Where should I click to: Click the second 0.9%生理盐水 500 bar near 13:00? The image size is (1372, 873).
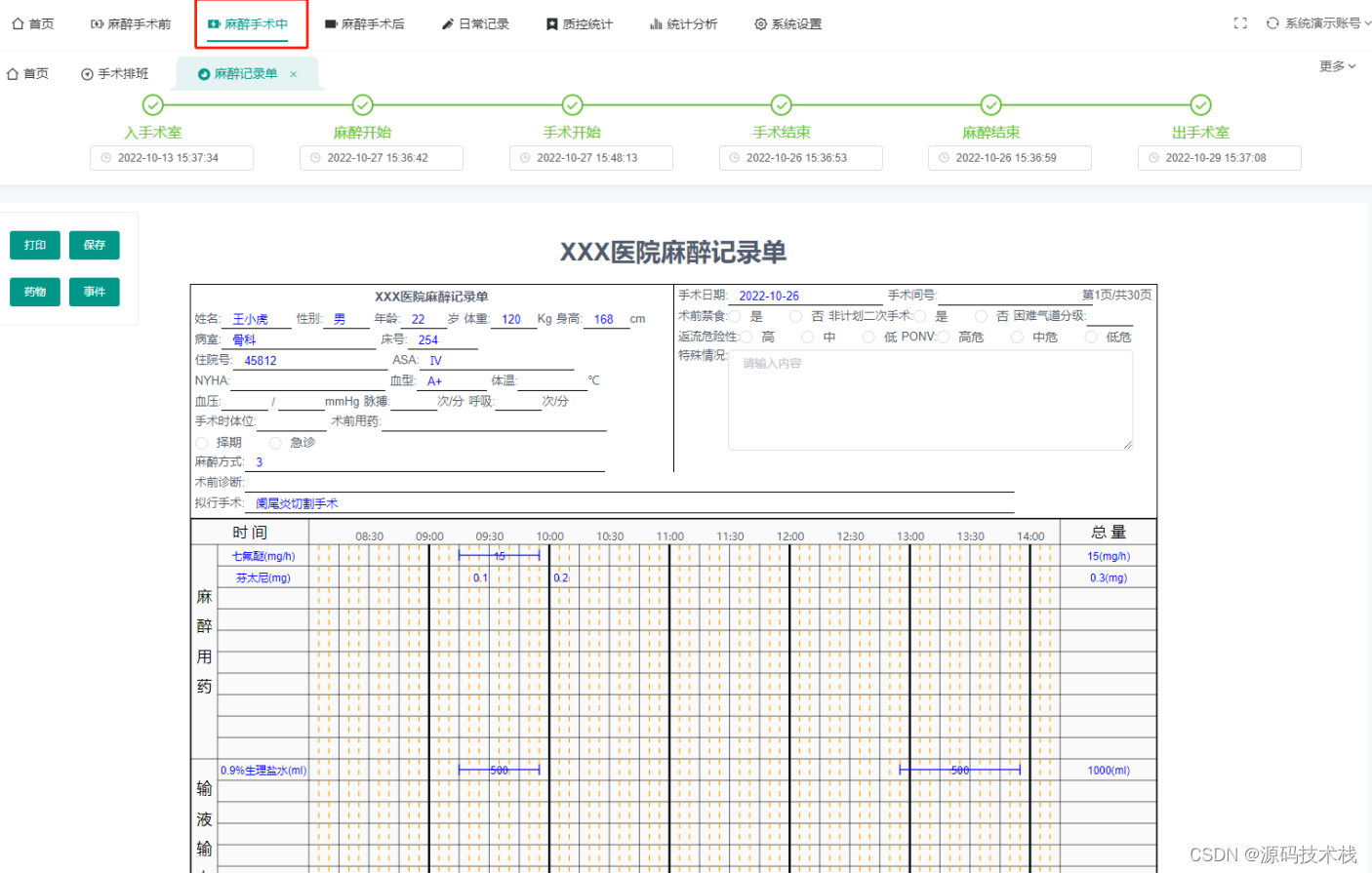pyautogui.click(x=960, y=771)
